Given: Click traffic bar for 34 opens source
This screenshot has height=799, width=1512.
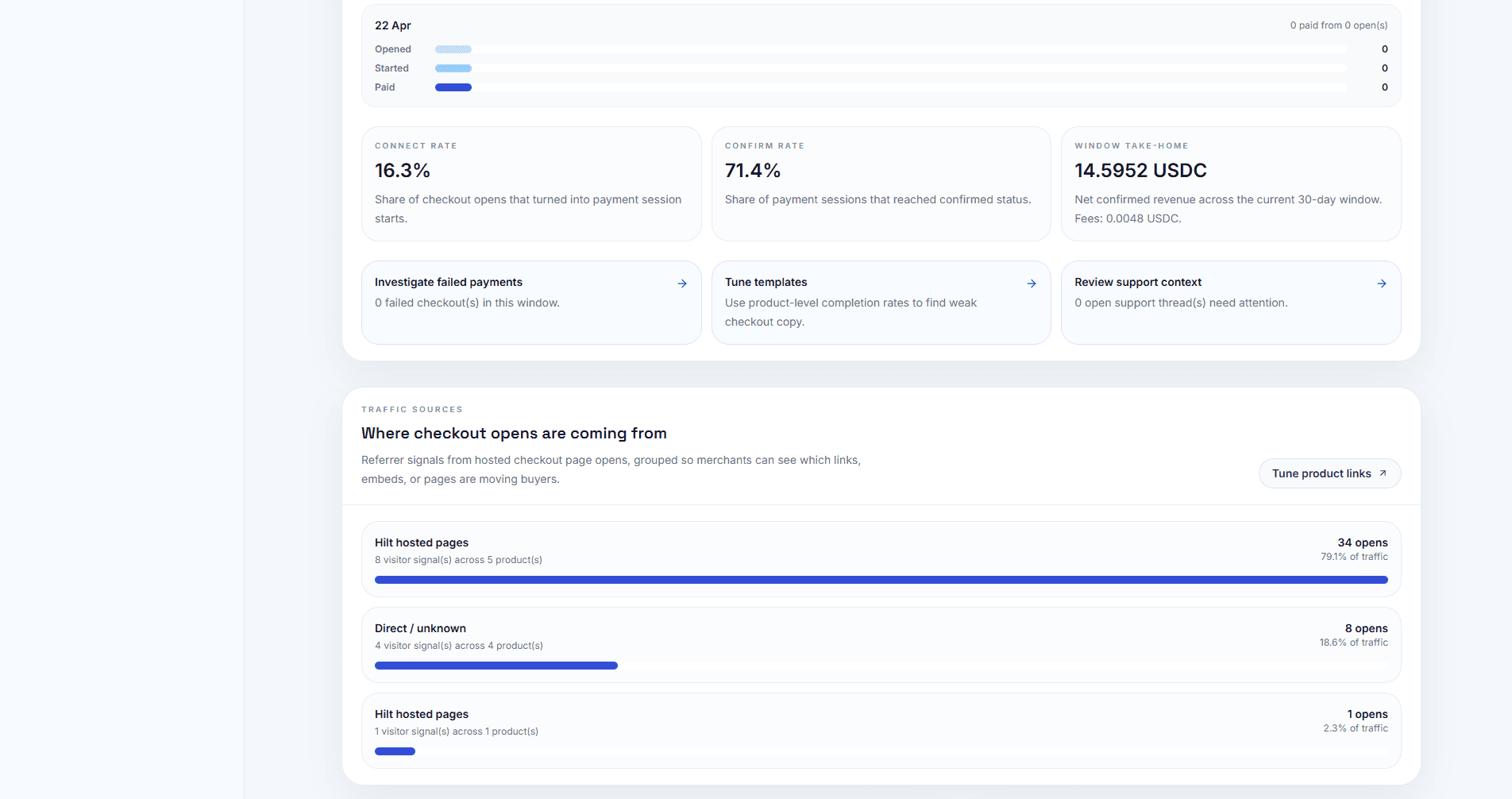Looking at the screenshot, I should point(881,580).
